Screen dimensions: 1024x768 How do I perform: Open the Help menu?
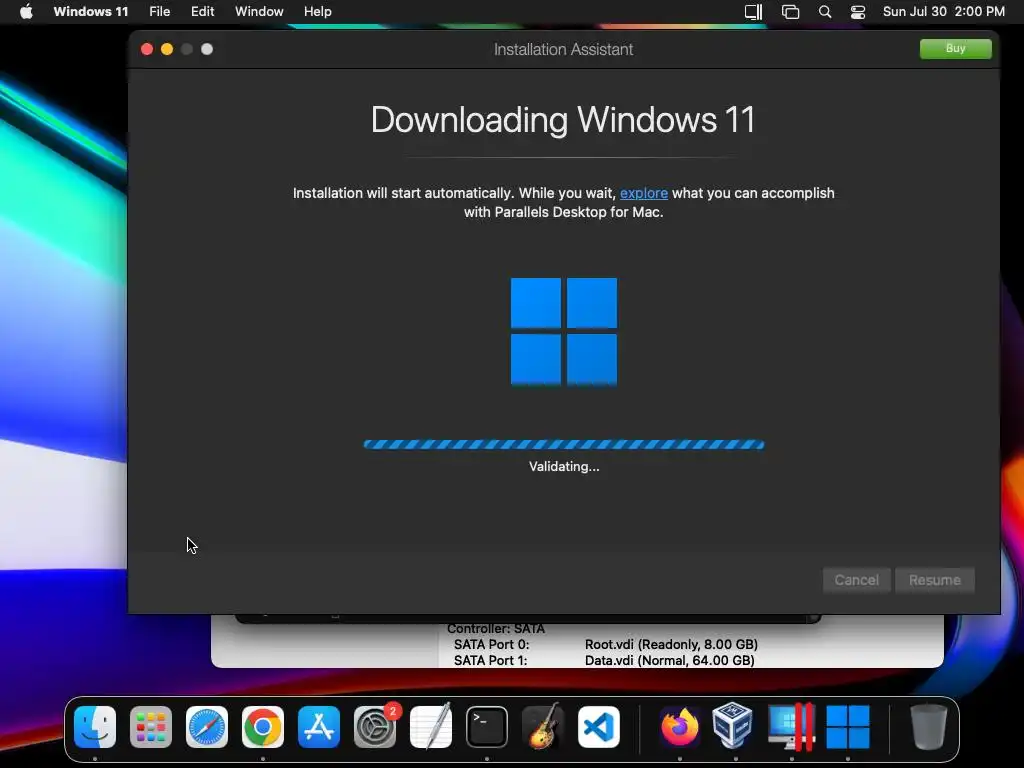(x=317, y=12)
